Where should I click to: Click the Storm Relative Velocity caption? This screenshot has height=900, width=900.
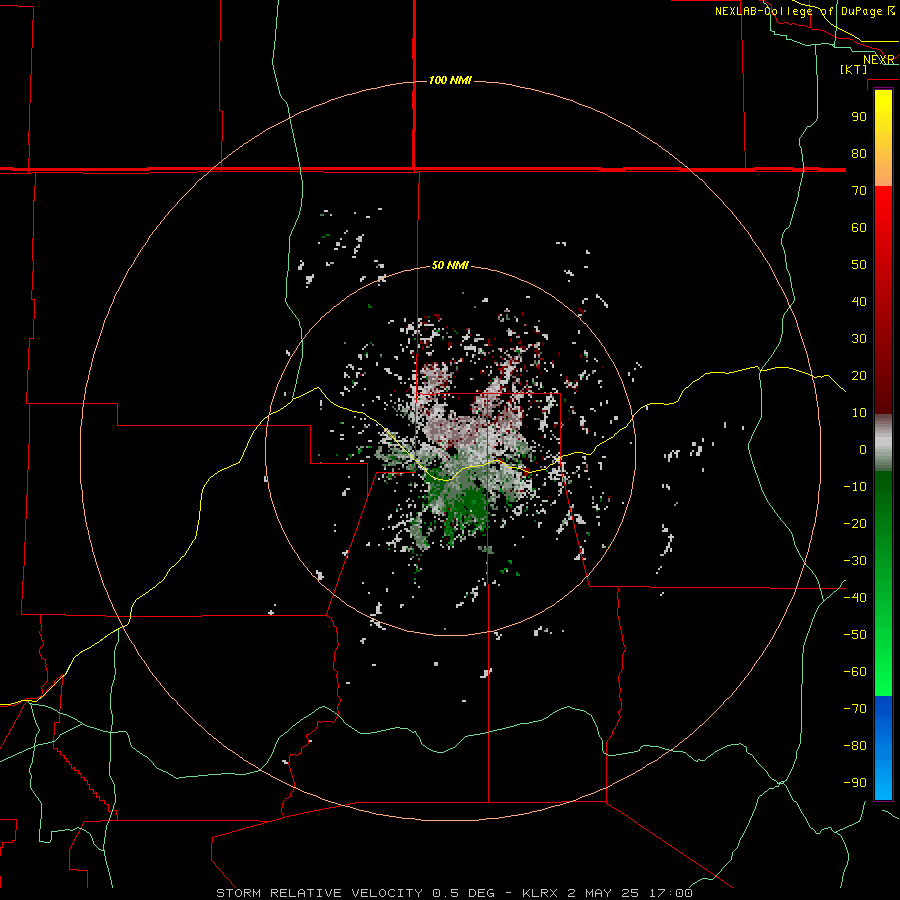(454, 893)
